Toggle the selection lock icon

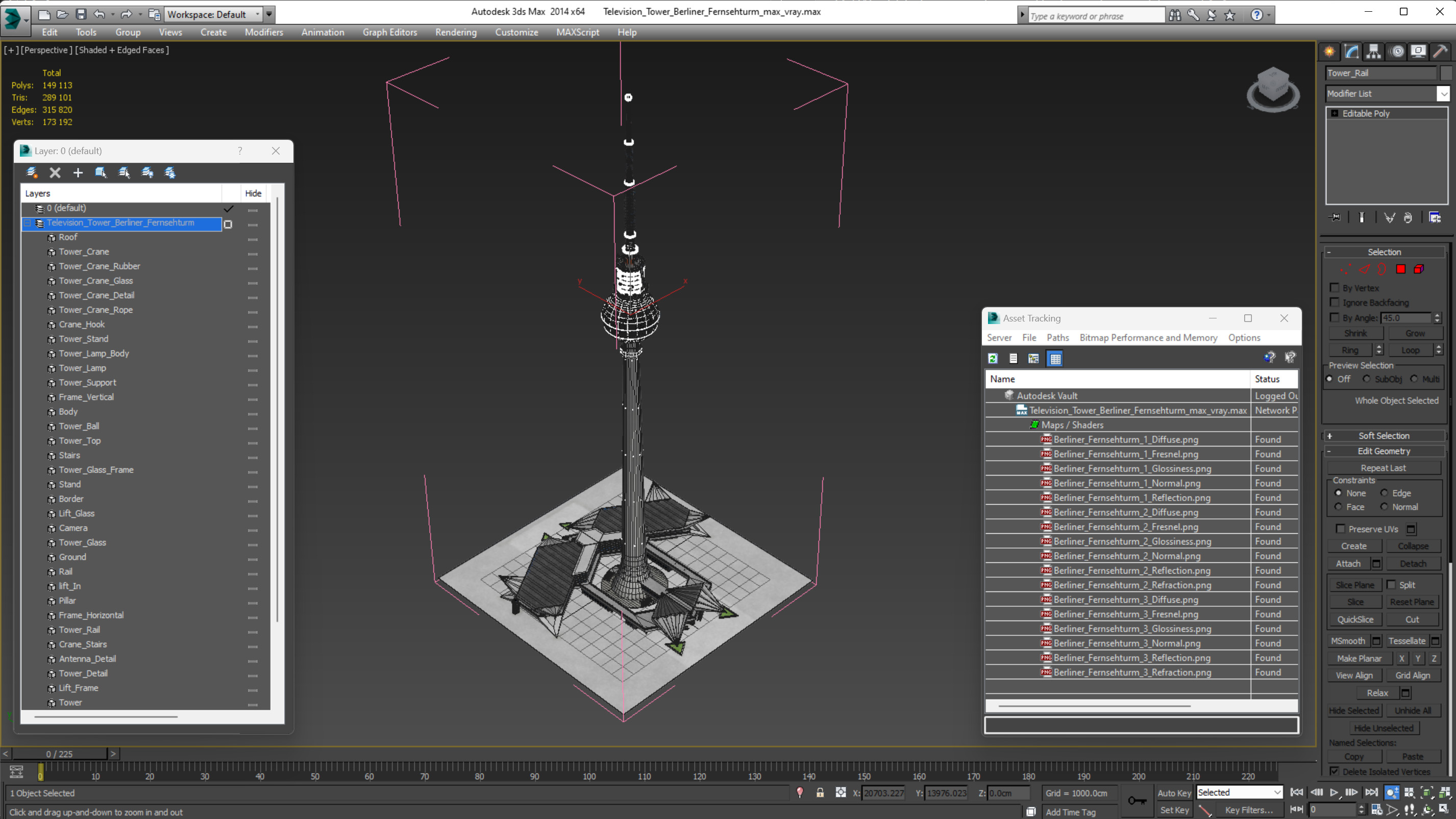tap(820, 793)
